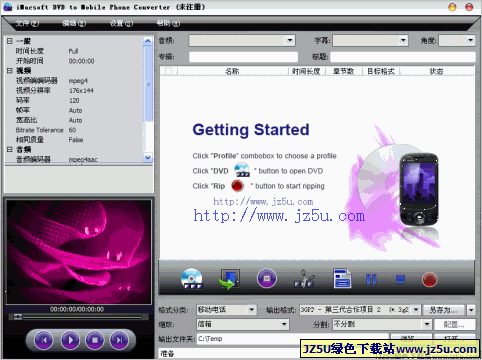The image size is (482, 360).
Task: Click the arrow next to the 另存为 button
Action: click(471, 310)
